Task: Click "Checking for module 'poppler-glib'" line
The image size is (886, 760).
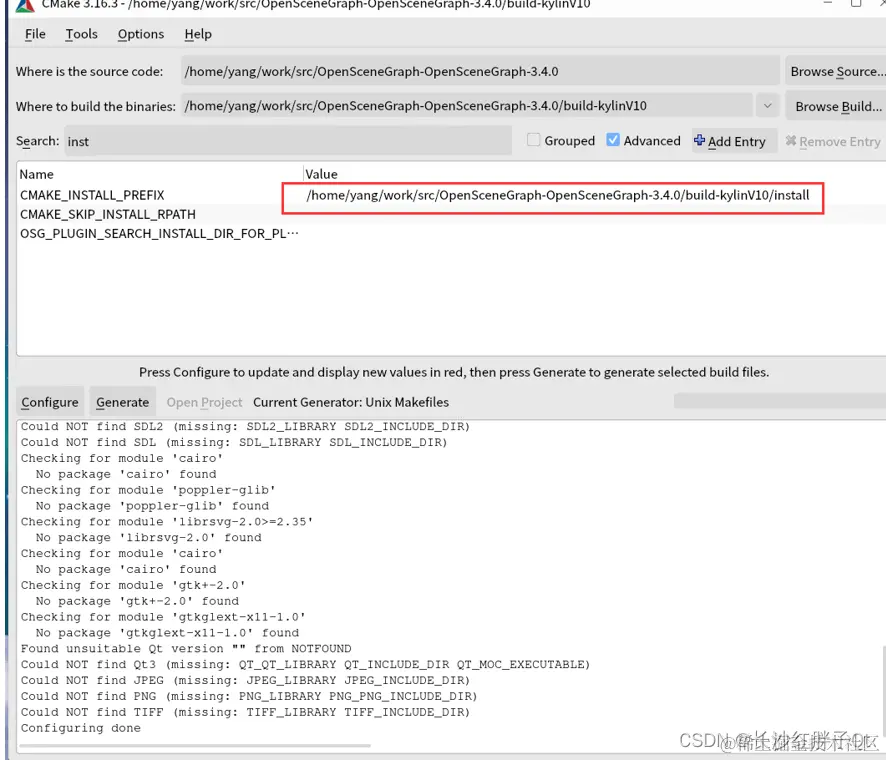Action: coord(148,490)
